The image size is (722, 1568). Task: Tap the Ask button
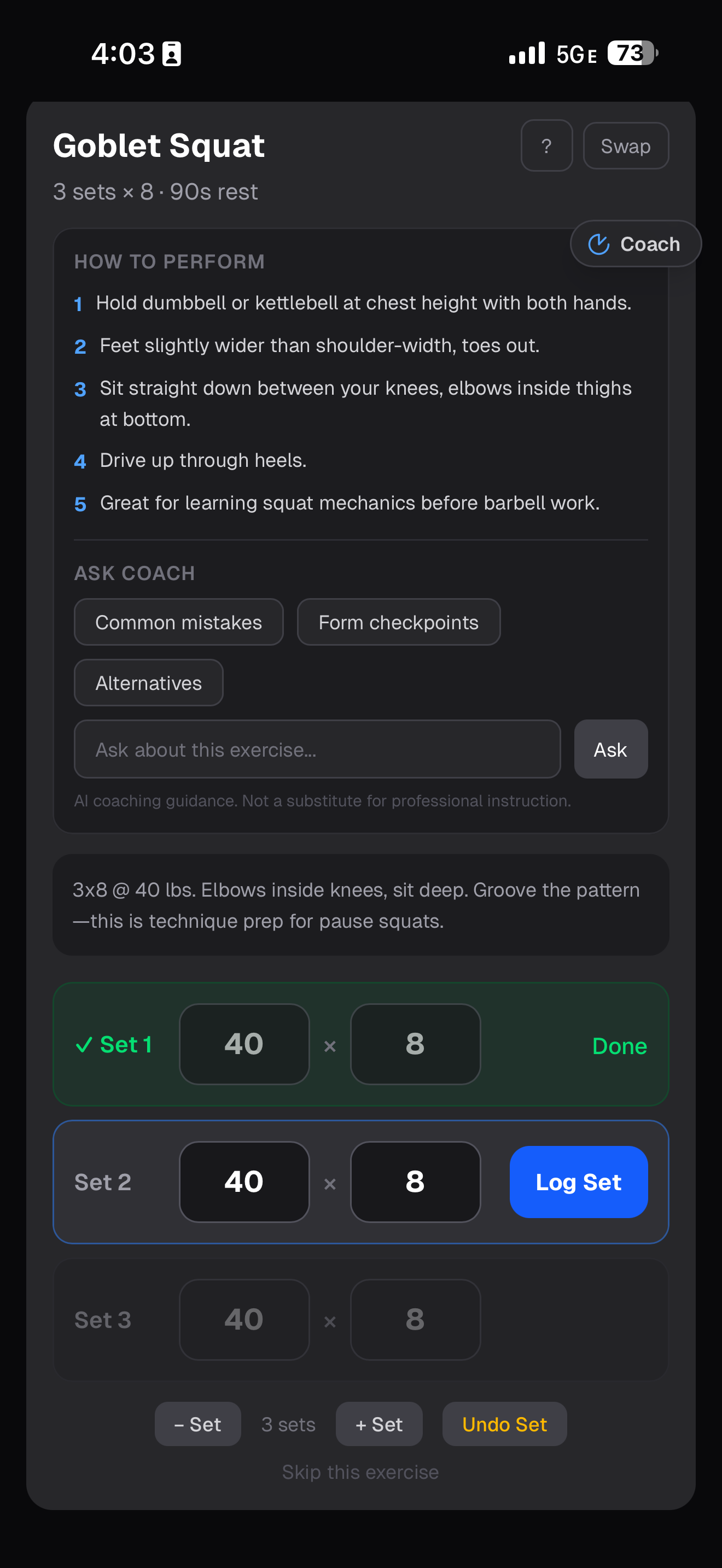tap(610, 748)
